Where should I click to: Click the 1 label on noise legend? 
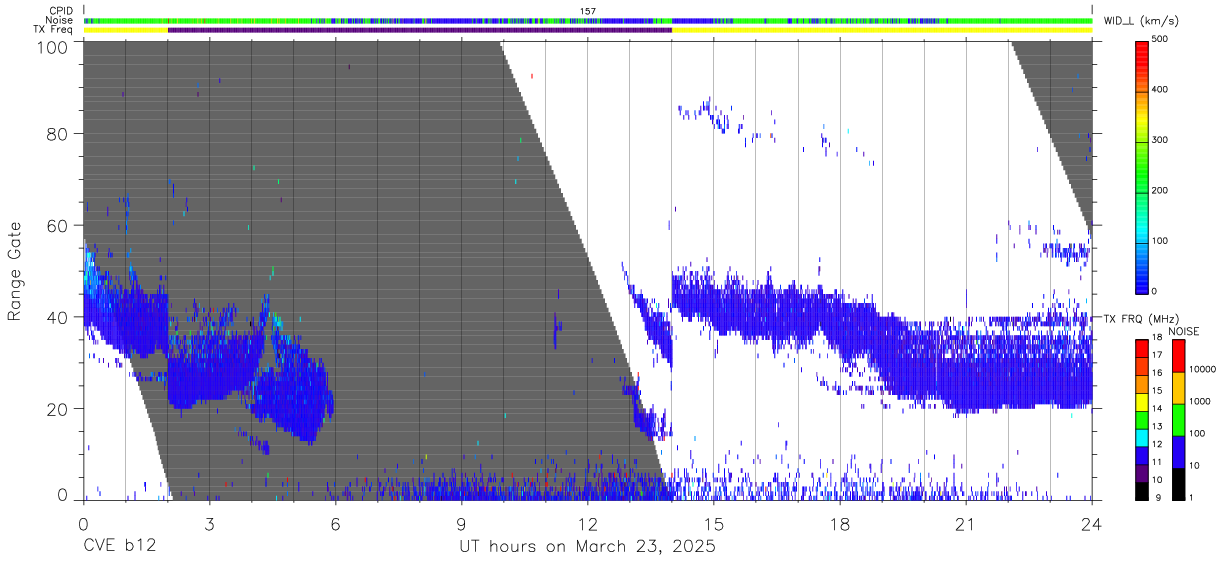click(1189, 497)
